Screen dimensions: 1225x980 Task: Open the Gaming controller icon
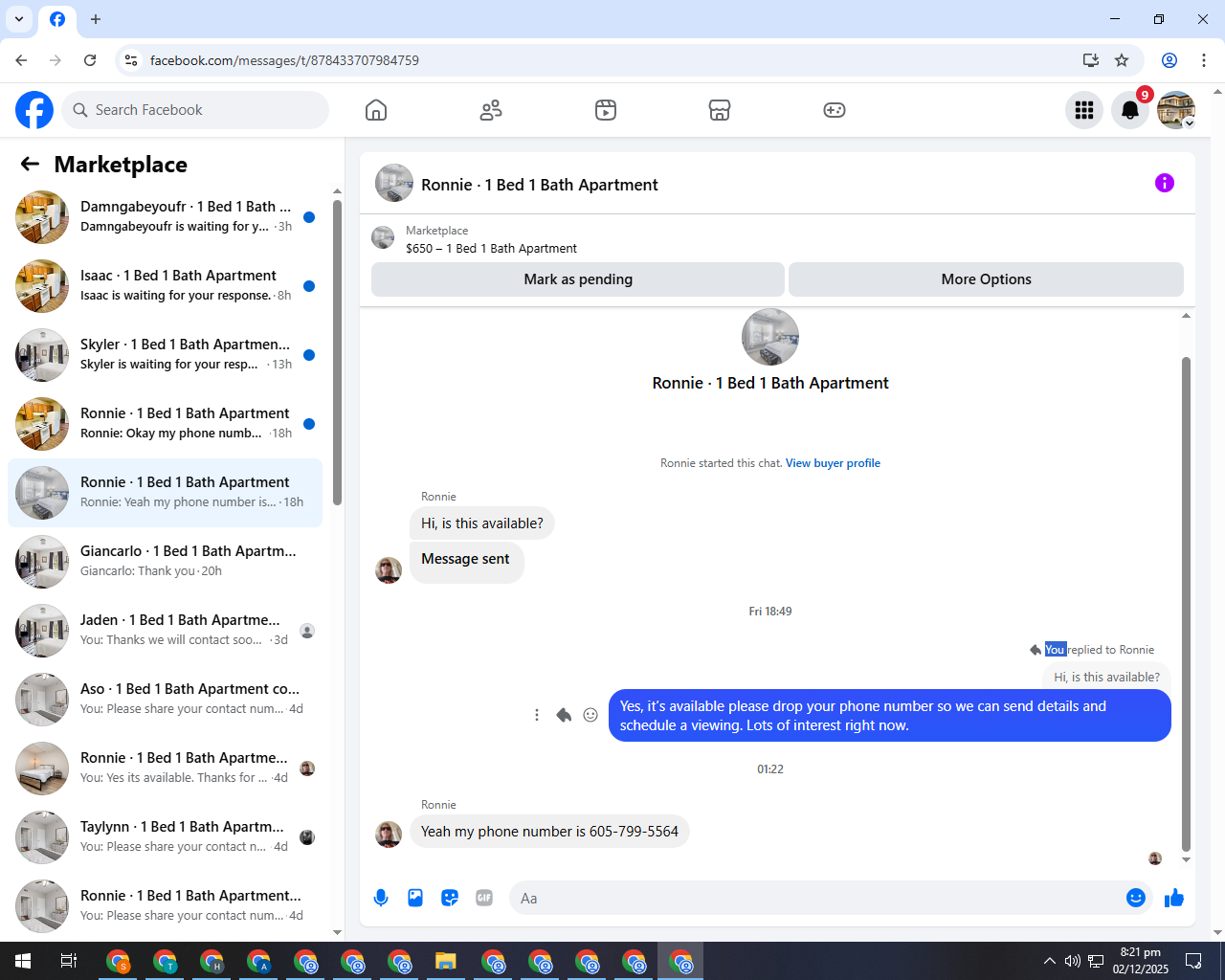835,110
